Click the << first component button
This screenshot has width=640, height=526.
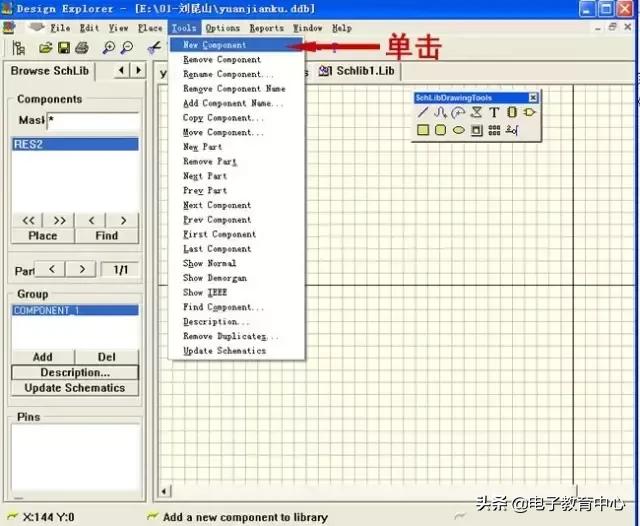[28, 221]
